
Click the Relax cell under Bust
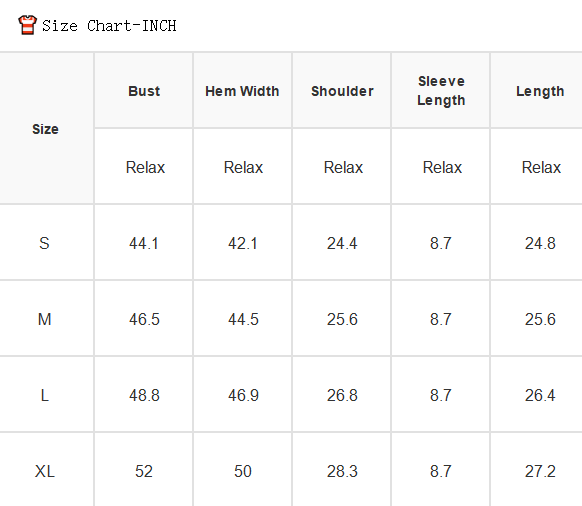pos(145,167)
